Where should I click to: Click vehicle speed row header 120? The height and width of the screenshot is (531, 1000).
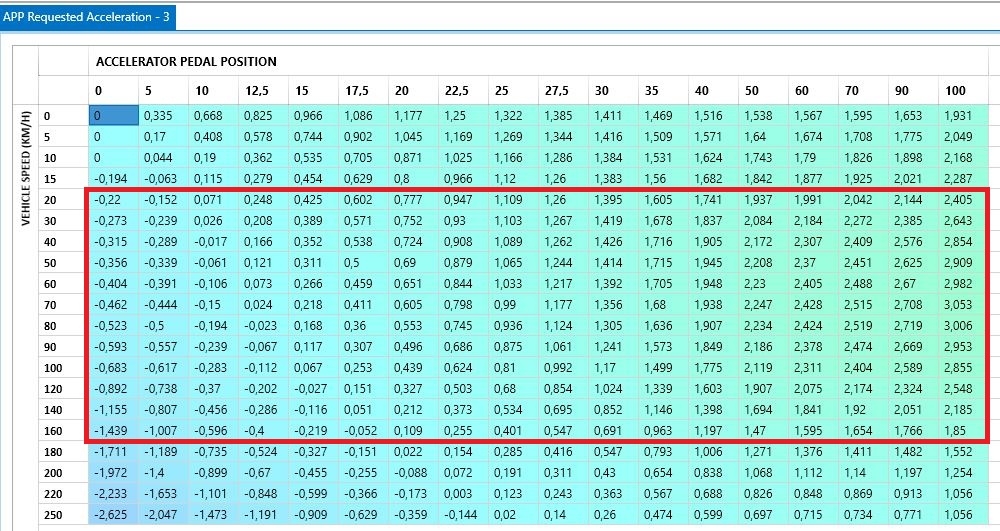(x=63, y=389)
